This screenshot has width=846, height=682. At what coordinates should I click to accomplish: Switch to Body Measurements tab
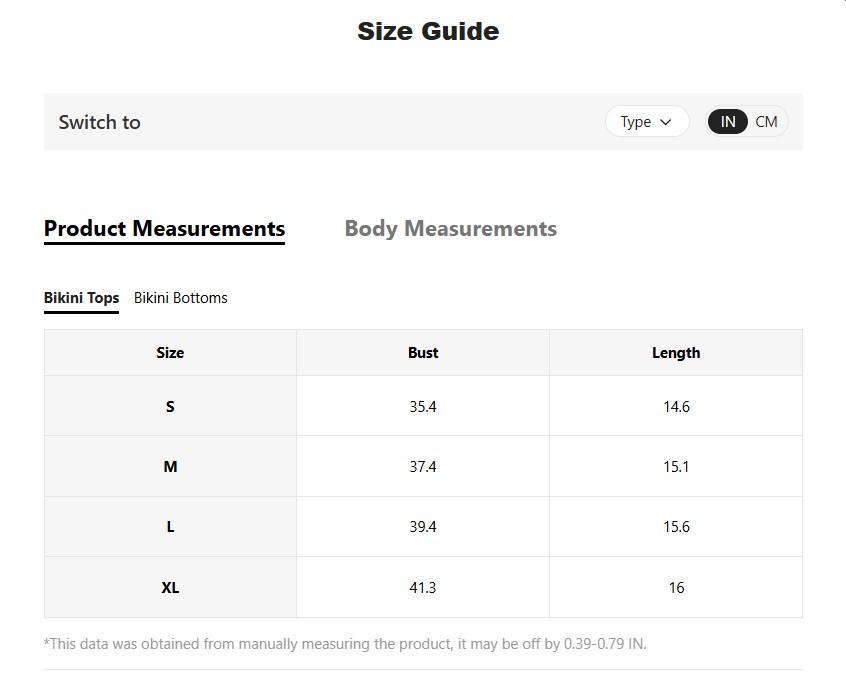[450, 229]
